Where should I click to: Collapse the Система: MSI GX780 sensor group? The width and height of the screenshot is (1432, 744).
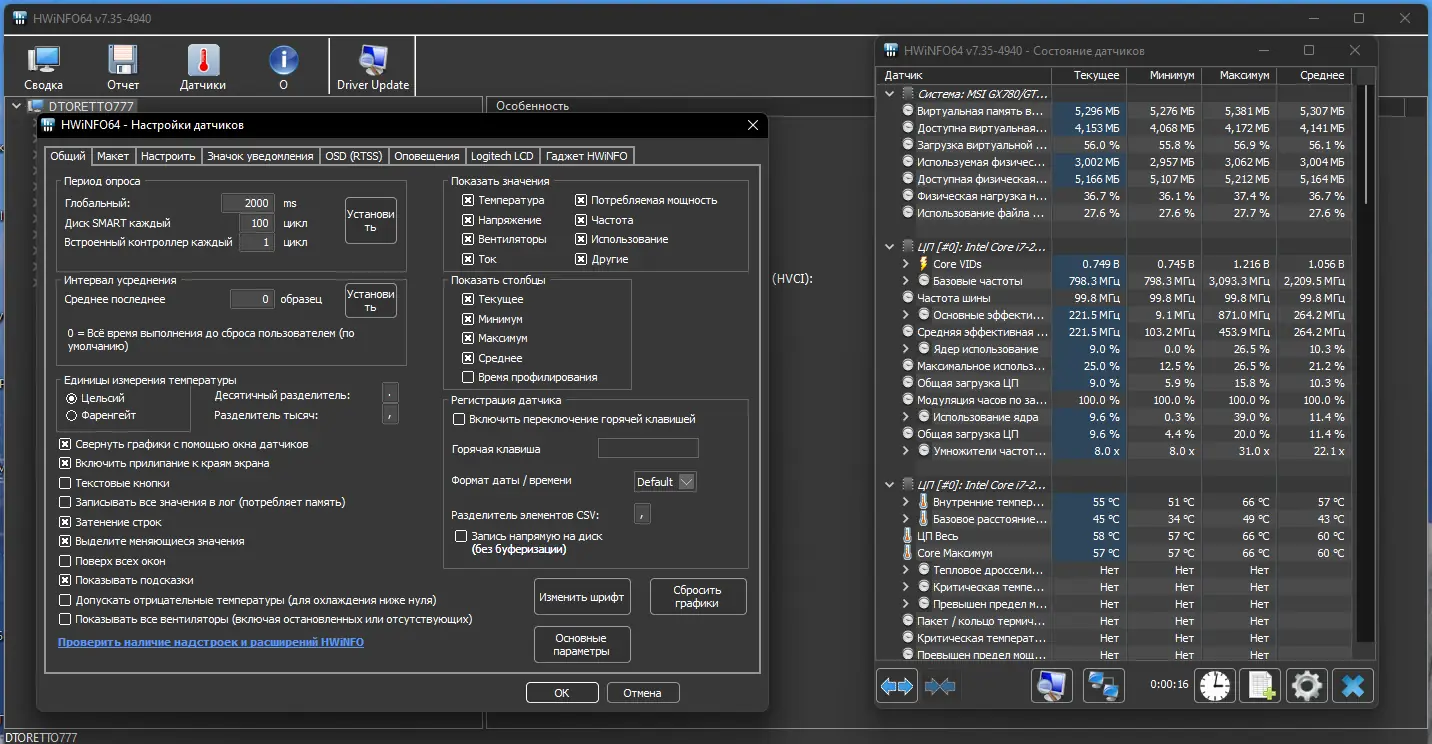(x=890, y=94)
